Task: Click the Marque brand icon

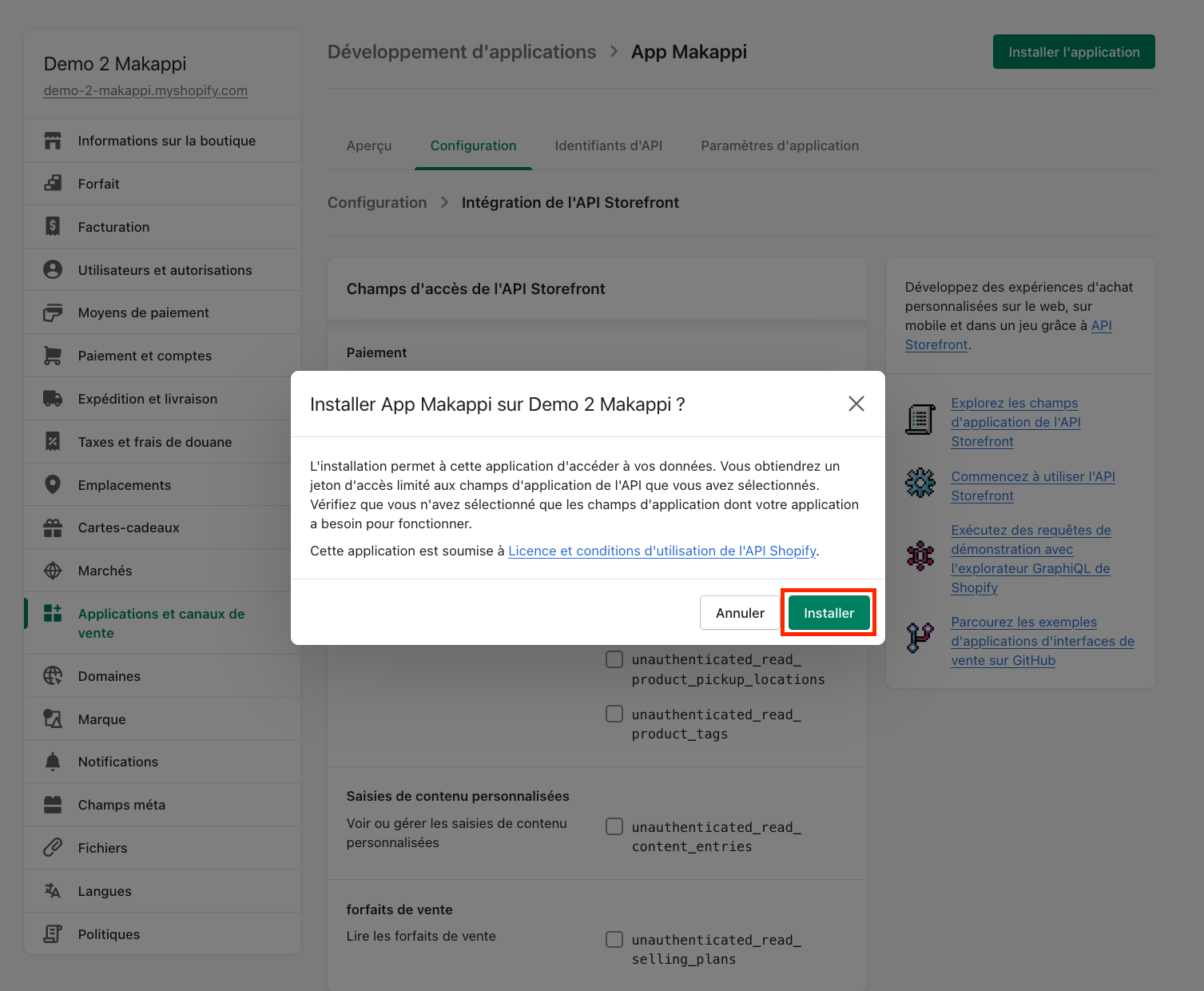Action: [53, 719]
